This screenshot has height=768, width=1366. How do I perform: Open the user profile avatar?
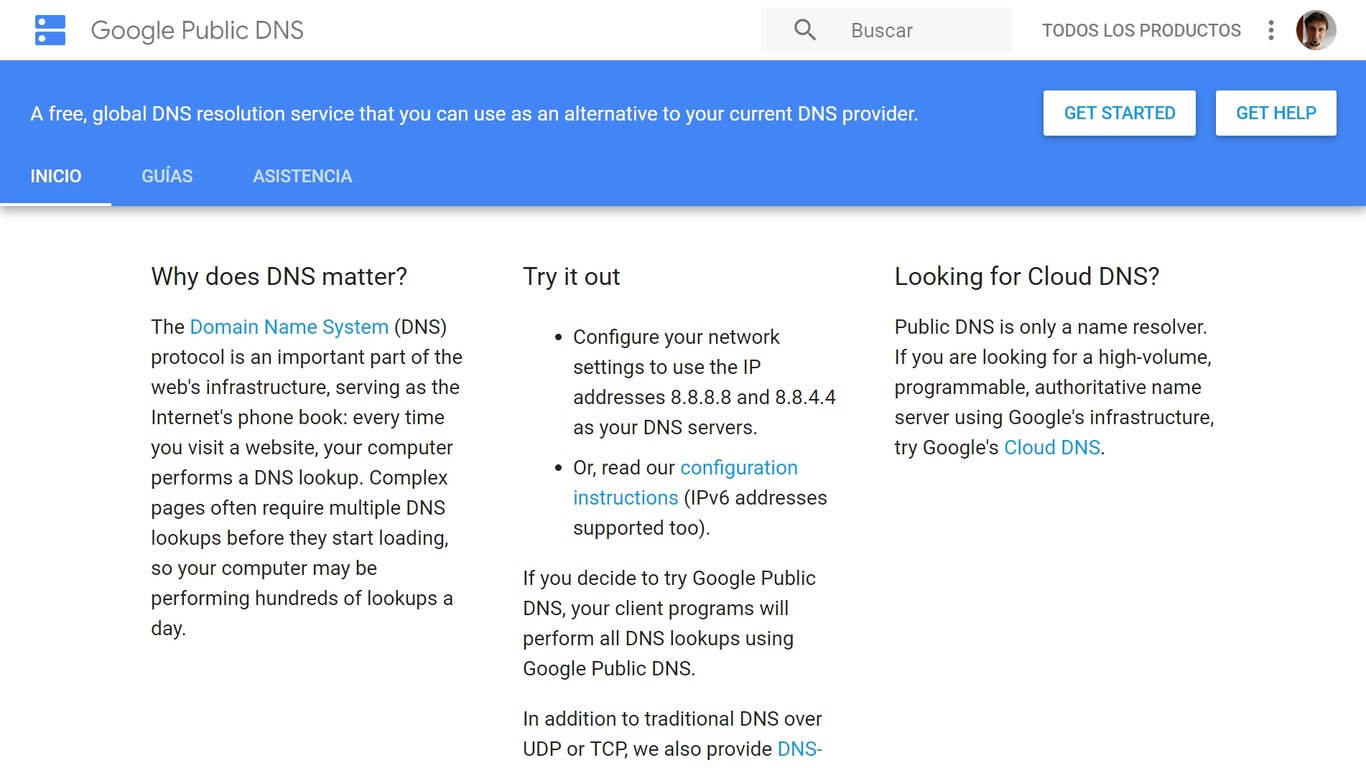coord(1316,30)
